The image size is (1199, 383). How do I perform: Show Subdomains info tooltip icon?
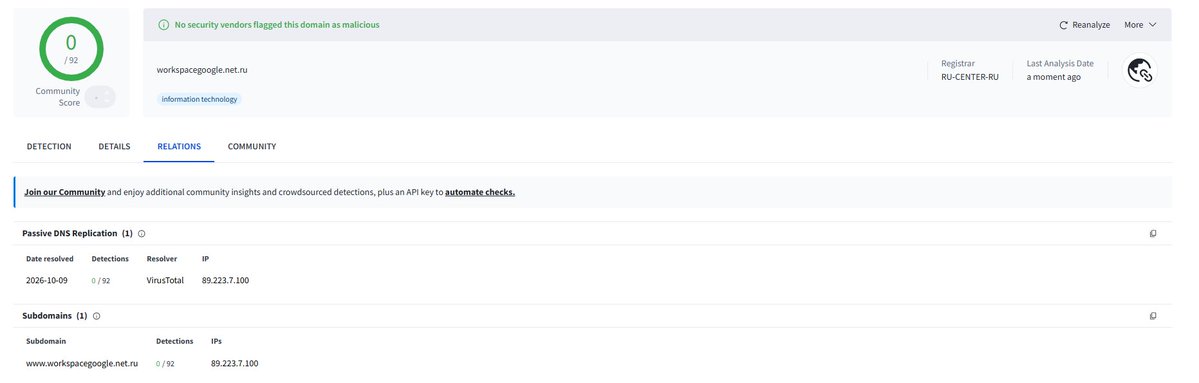(96, 316)
